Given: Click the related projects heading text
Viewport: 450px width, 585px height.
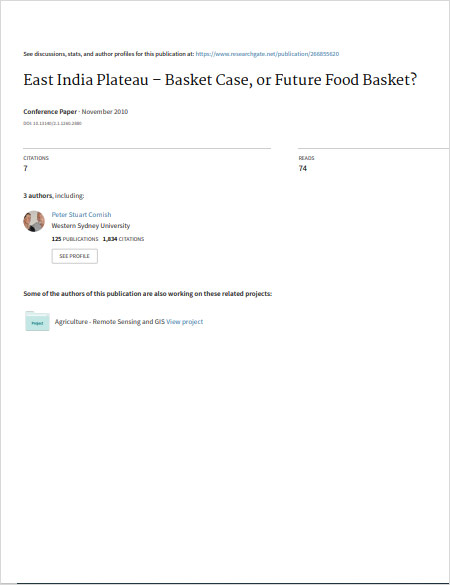Looking at the screenshot, I should click(147, 294).
